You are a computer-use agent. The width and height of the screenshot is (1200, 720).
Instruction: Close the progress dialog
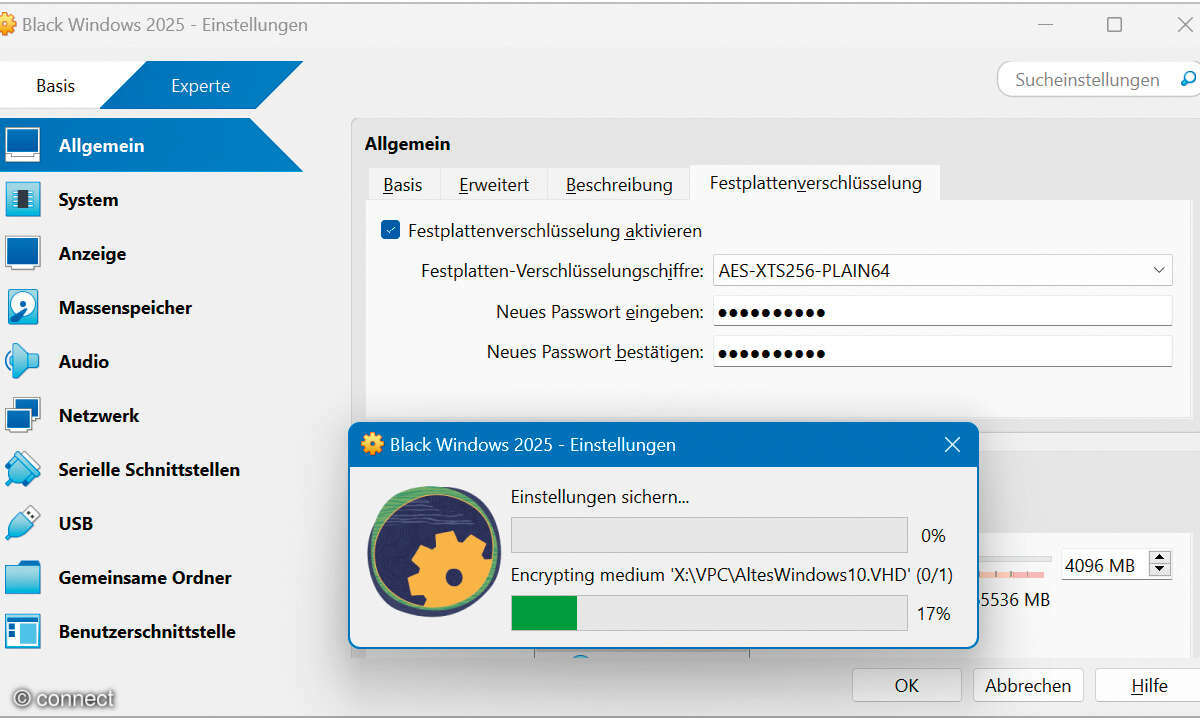pos(952,444)
